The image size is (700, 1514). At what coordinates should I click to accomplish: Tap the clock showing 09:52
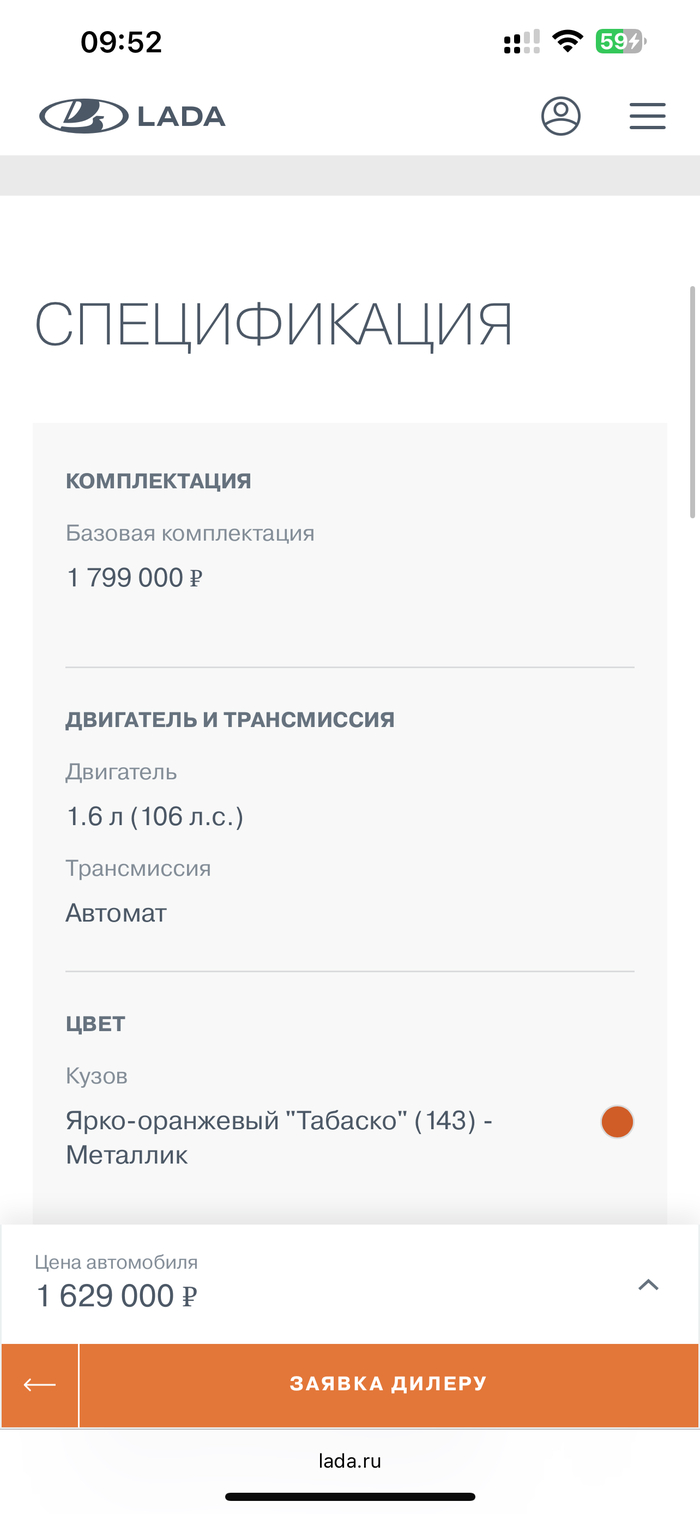pos(121,42)
